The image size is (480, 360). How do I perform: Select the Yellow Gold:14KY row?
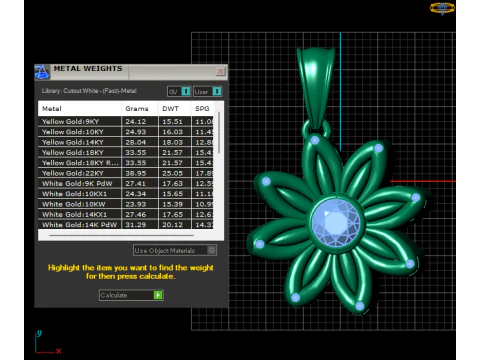126,142
